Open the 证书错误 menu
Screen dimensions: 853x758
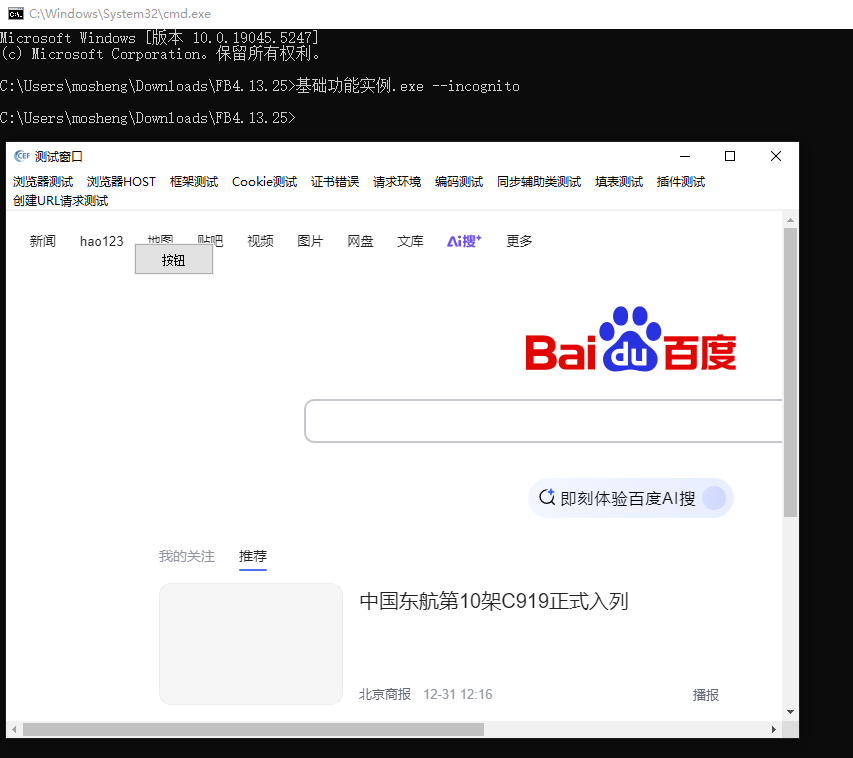(x=335, y=182)
